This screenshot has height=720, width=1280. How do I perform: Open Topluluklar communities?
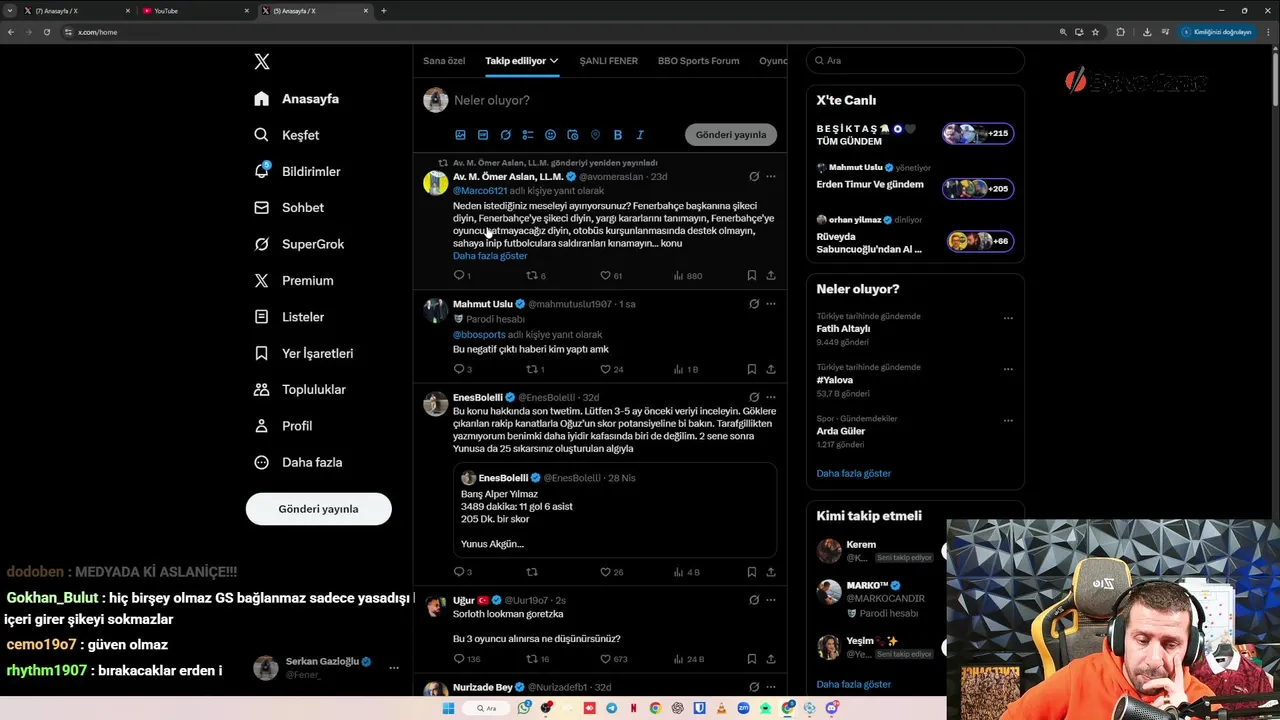tap(299, 390)
